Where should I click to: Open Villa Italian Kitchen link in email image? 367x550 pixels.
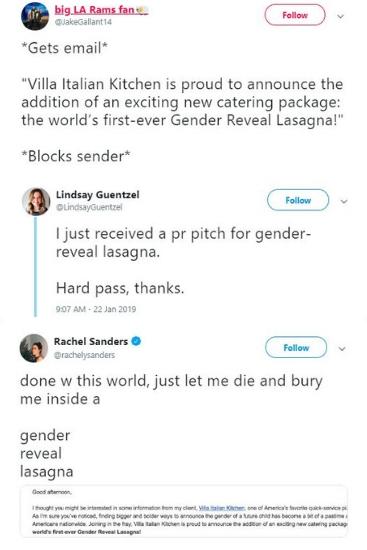point(222,508)
